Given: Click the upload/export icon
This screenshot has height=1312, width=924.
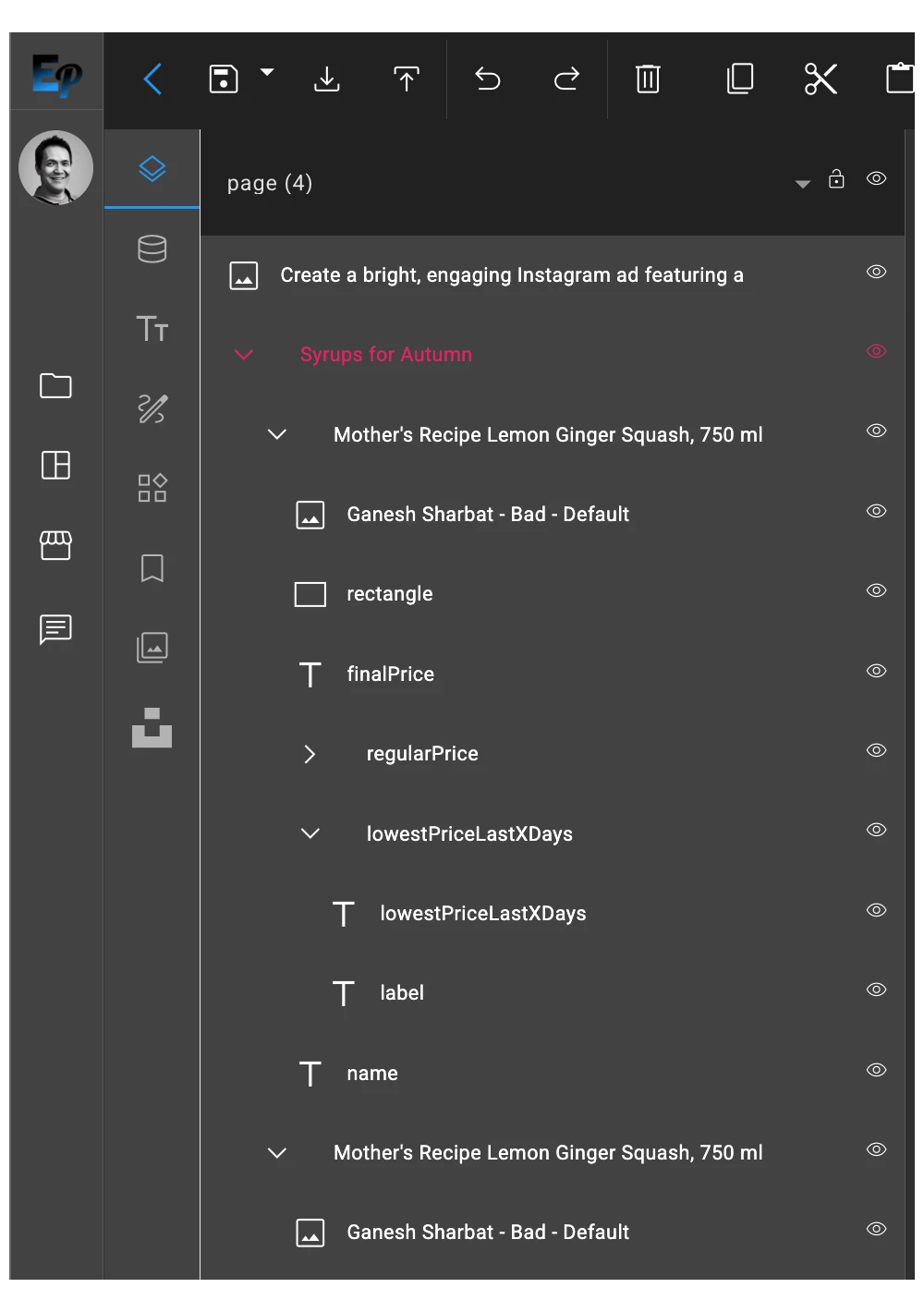Looking at the screenshot, I should point(407,79).
